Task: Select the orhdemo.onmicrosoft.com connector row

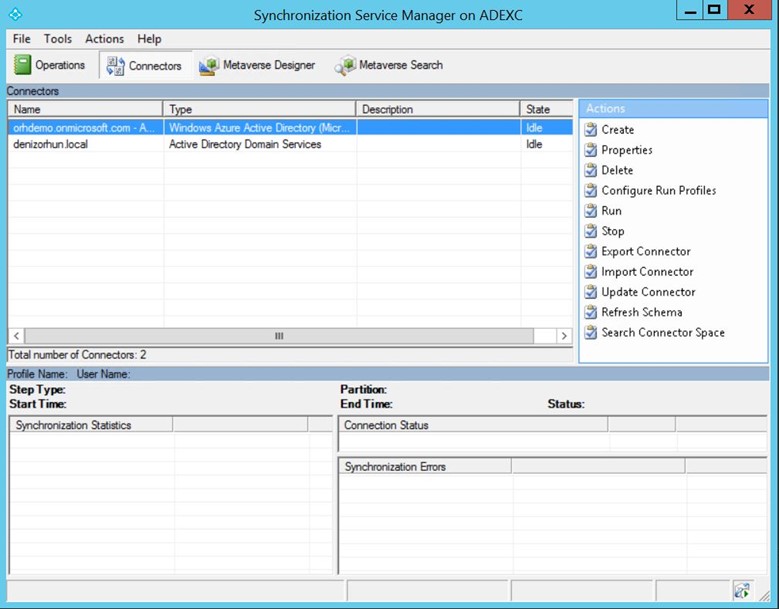Action: pyautogui.click(x=290, y=128)
